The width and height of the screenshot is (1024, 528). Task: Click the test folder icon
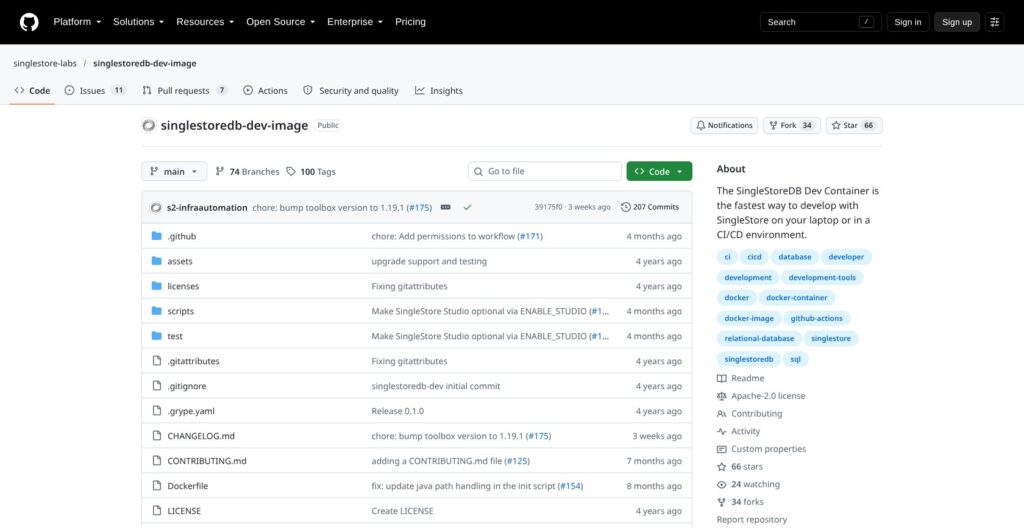[157, 336]
